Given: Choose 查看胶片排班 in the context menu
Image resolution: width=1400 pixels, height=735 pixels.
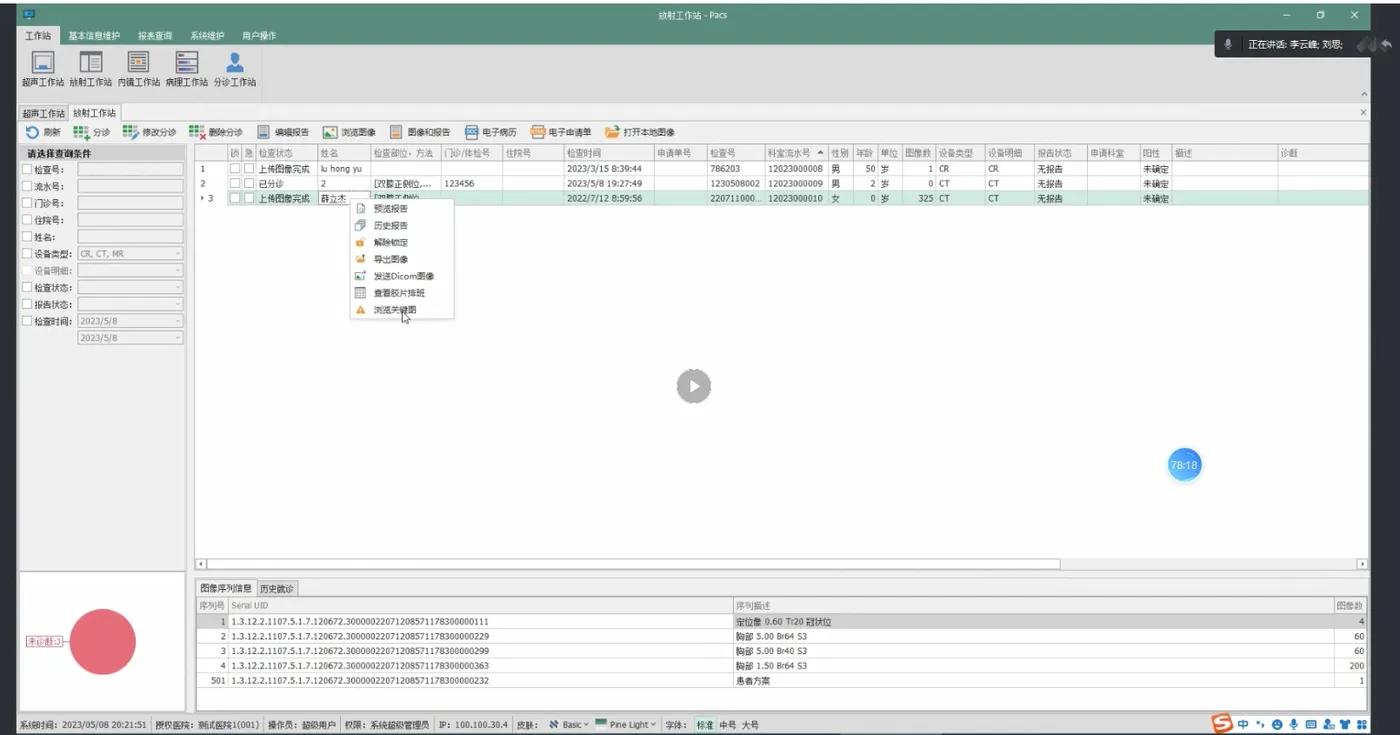Looking at the screenshot, I should 402,293.
